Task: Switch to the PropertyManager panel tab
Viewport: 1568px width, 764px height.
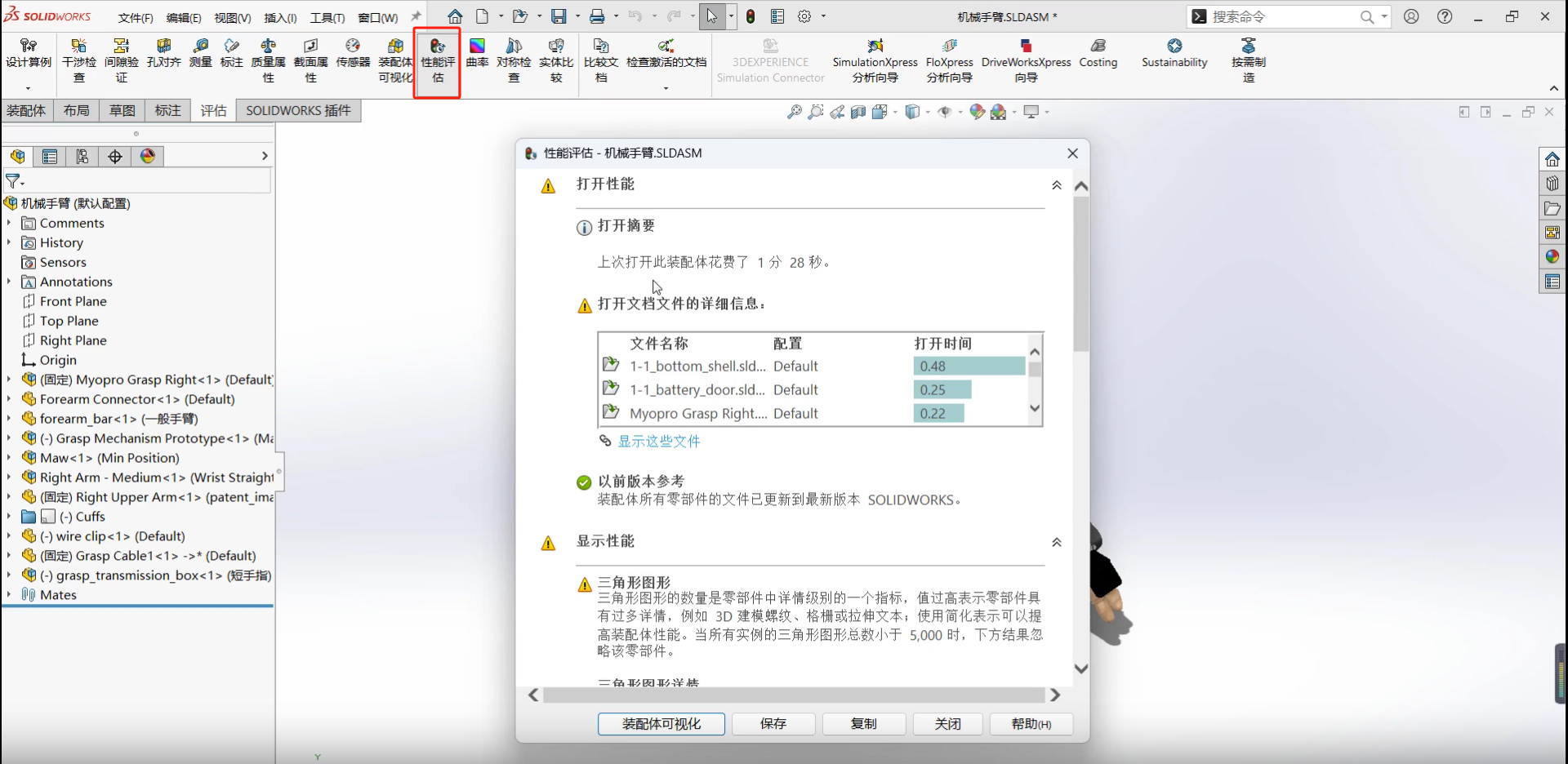Action: pos(50,157)
